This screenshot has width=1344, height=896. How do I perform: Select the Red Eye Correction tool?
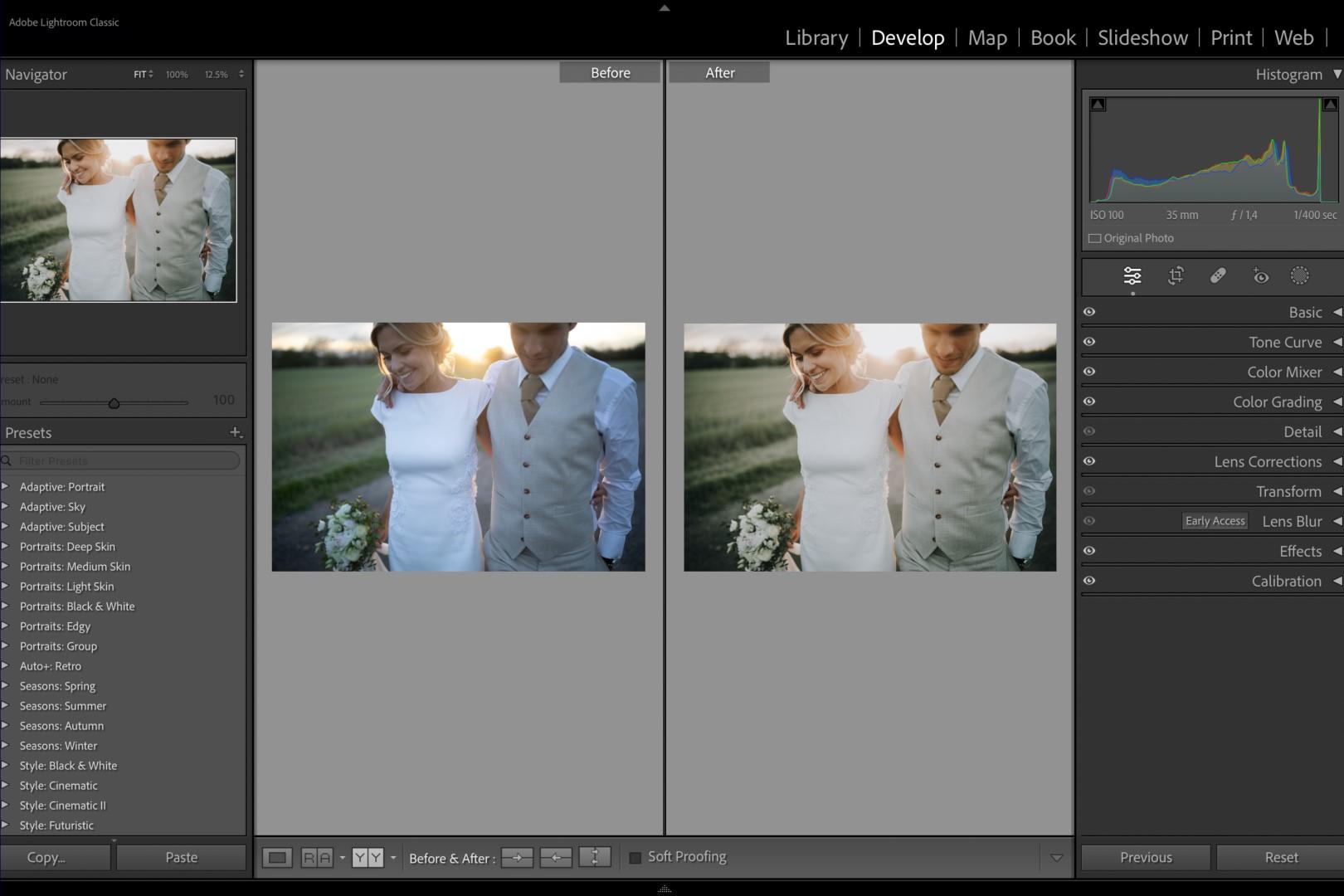tap(1260, 275)
